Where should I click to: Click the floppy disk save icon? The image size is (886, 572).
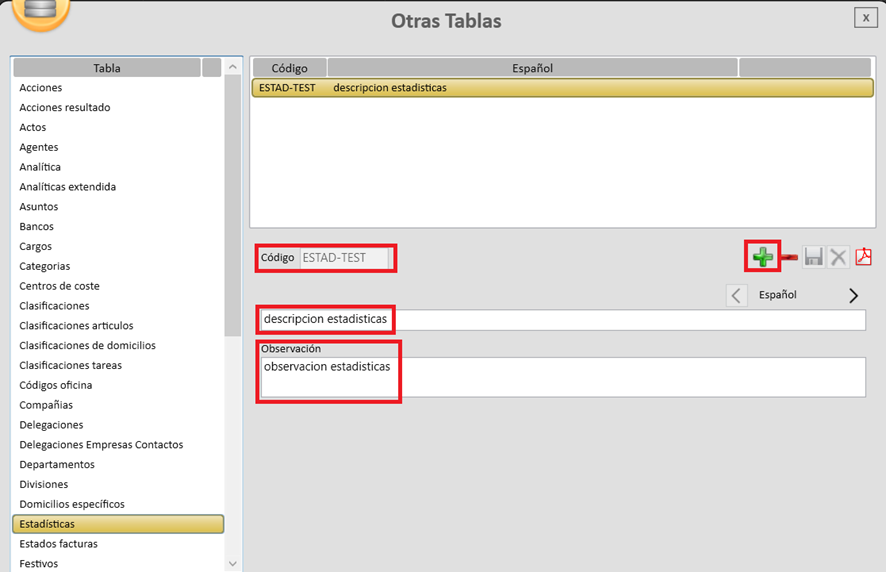814,258
